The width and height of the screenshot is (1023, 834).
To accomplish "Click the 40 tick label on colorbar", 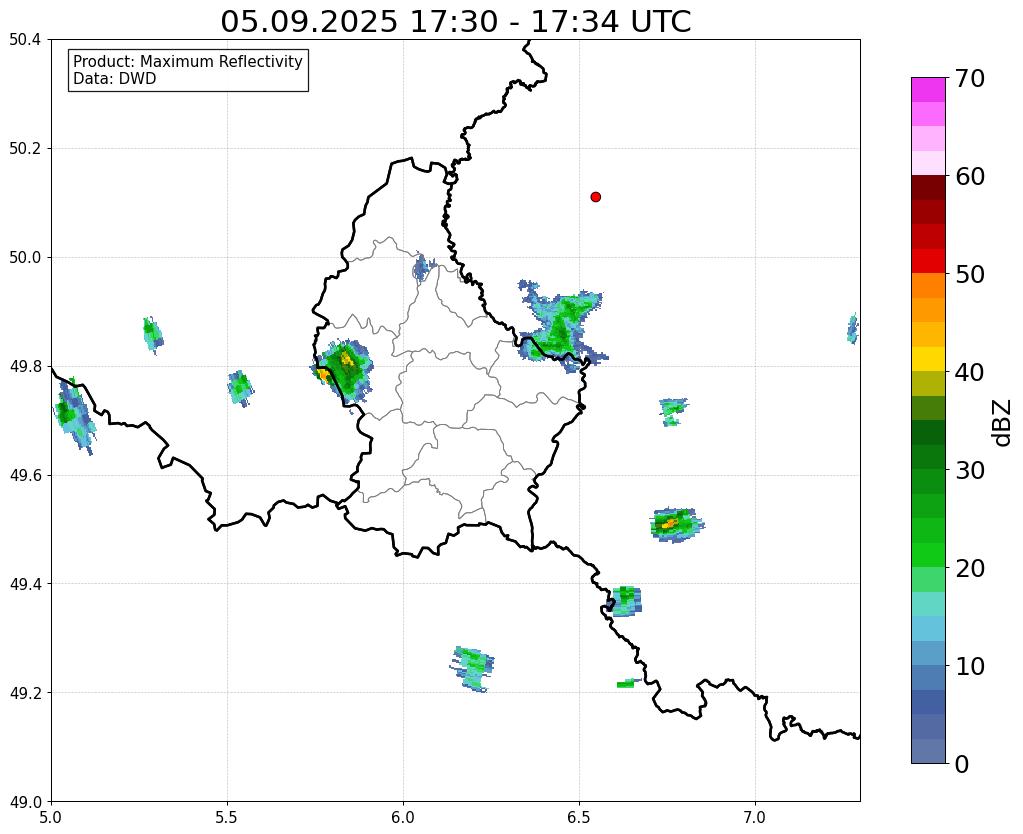I will click(969, 372).
